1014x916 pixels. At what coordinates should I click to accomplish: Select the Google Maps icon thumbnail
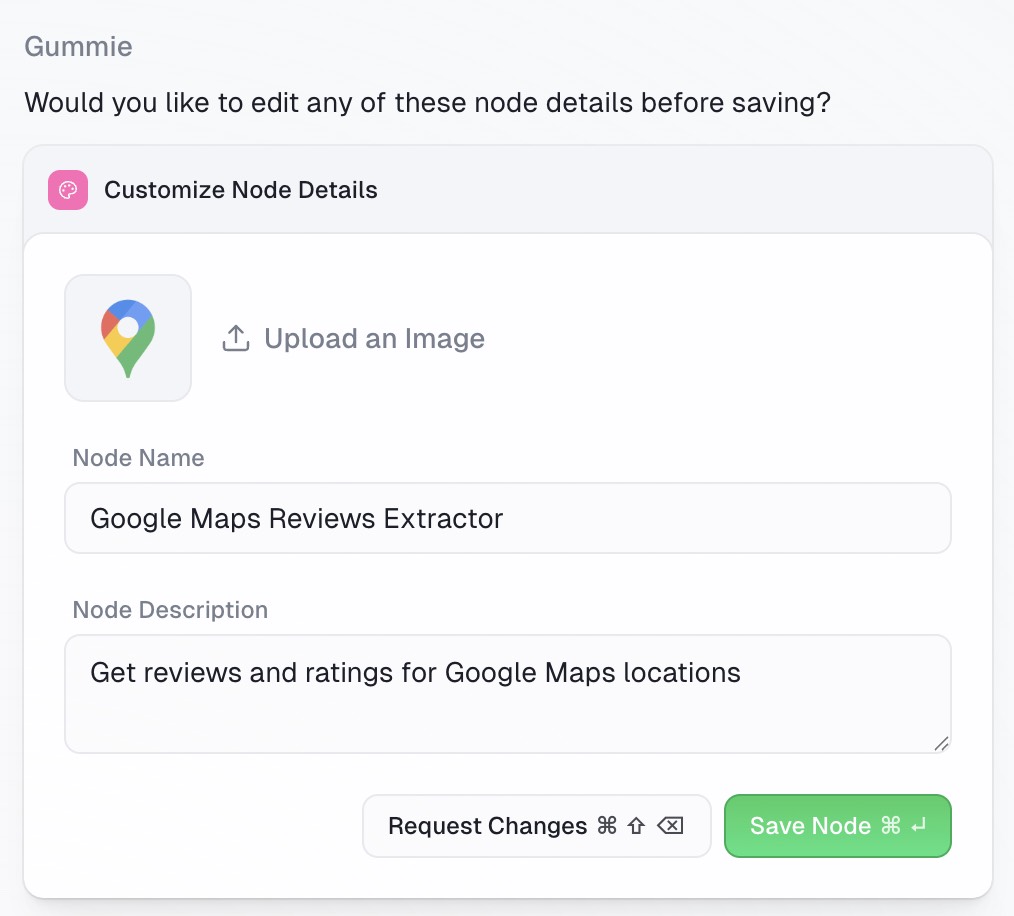[x=127, y=337]
